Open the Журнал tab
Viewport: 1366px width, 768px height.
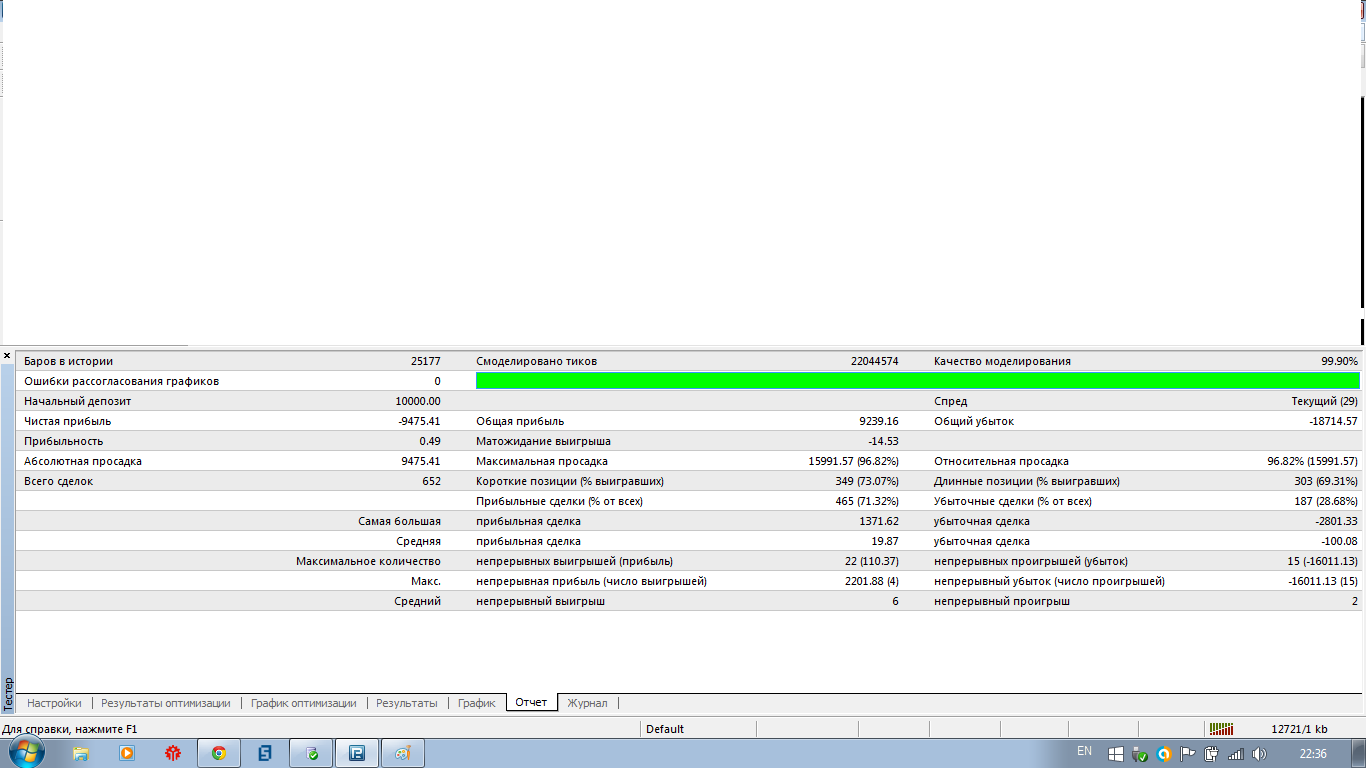coord(587,703)
